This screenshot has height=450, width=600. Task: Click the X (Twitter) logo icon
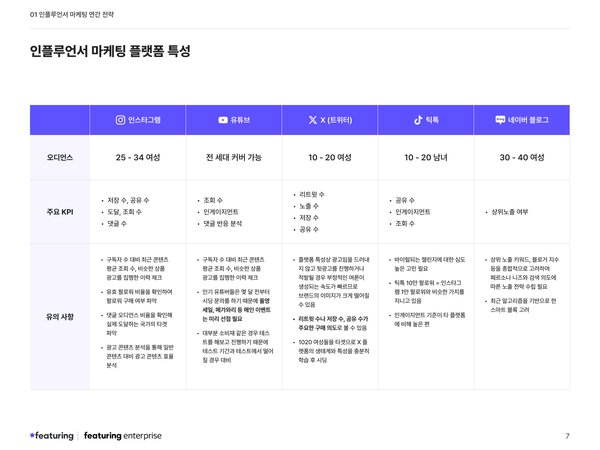313,120
